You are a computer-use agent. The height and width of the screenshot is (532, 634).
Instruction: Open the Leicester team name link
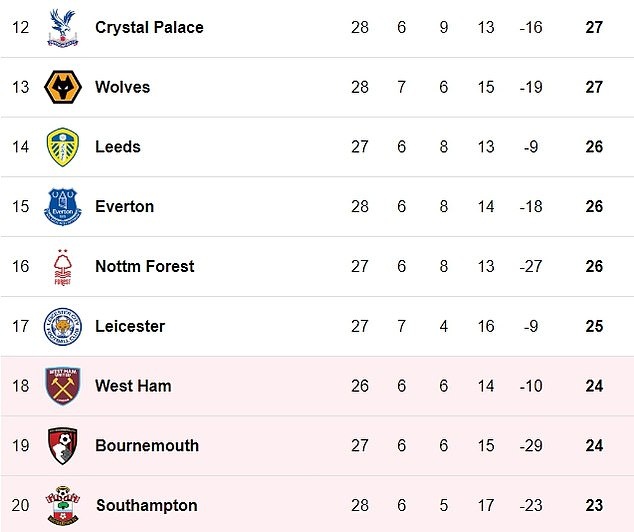(130, 327)
